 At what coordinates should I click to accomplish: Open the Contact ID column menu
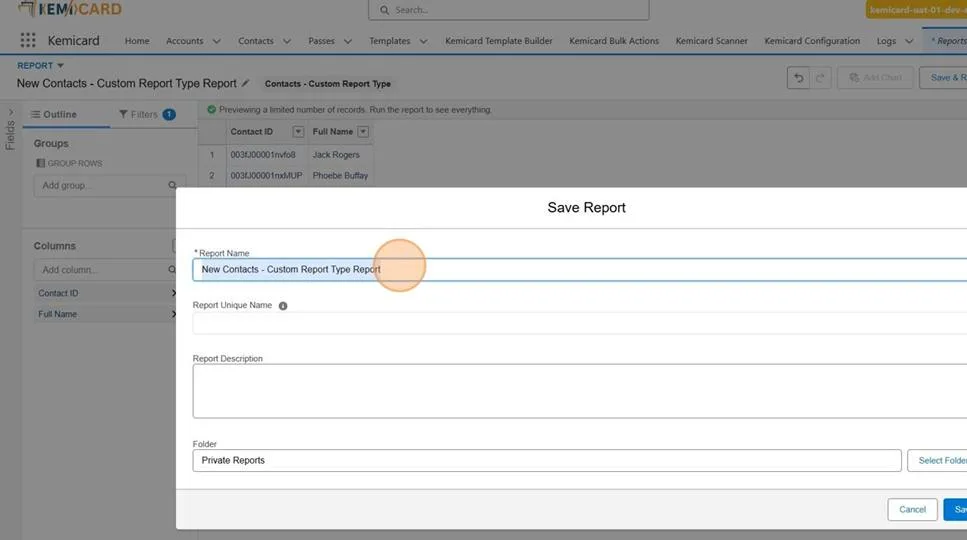(298, 132)
